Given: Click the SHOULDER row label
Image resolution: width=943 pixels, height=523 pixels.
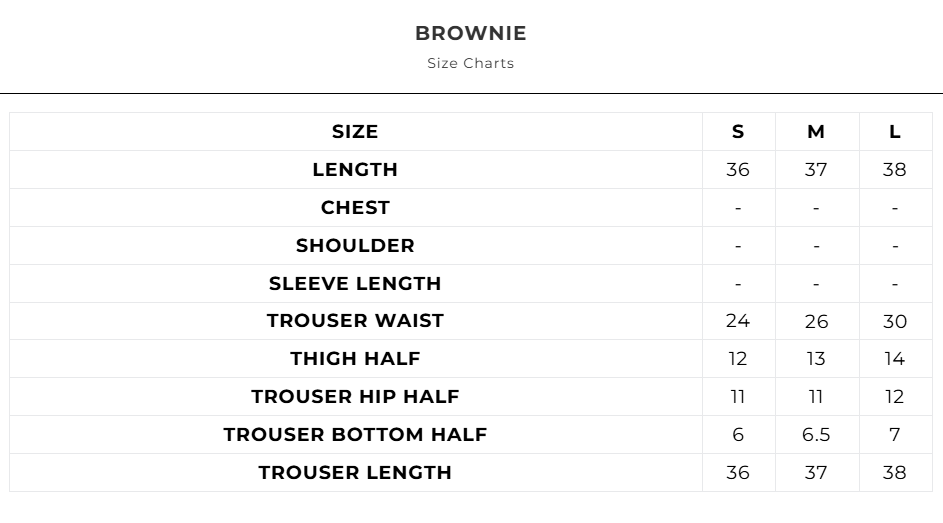Looking at the screenshot, I should point(355,246).
